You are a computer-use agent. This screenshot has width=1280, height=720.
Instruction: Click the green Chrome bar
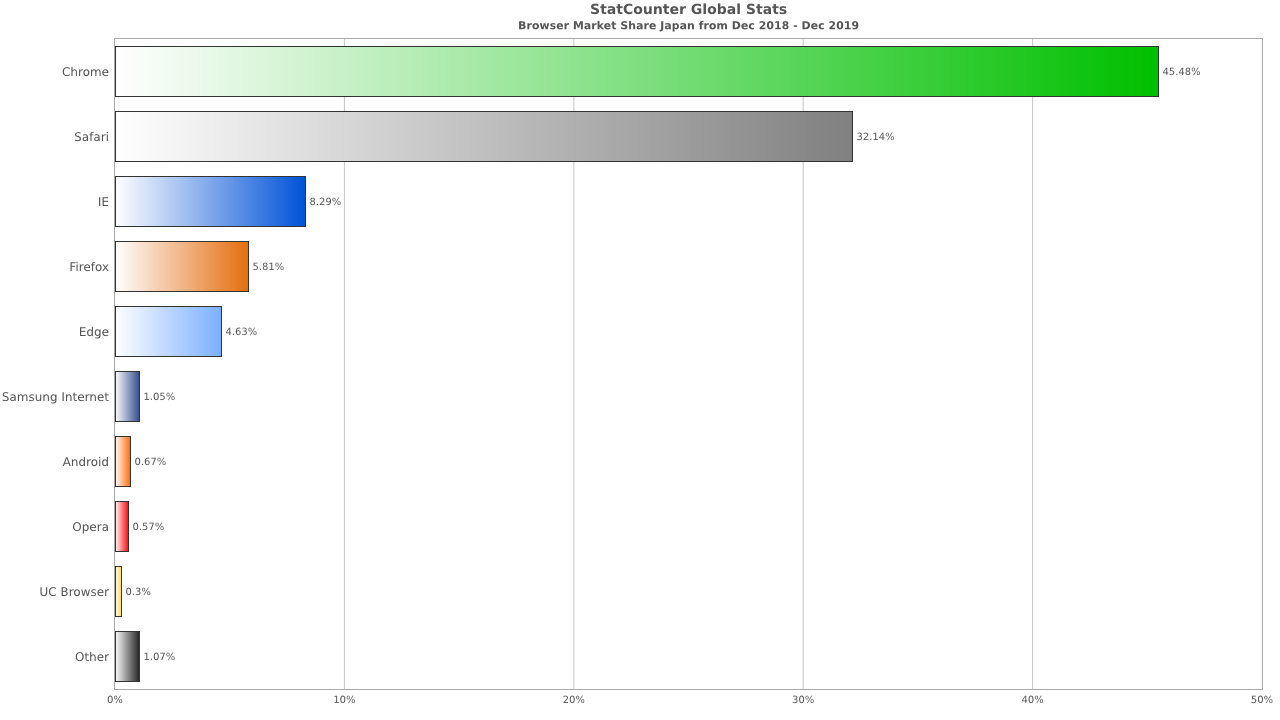(637, 71)
